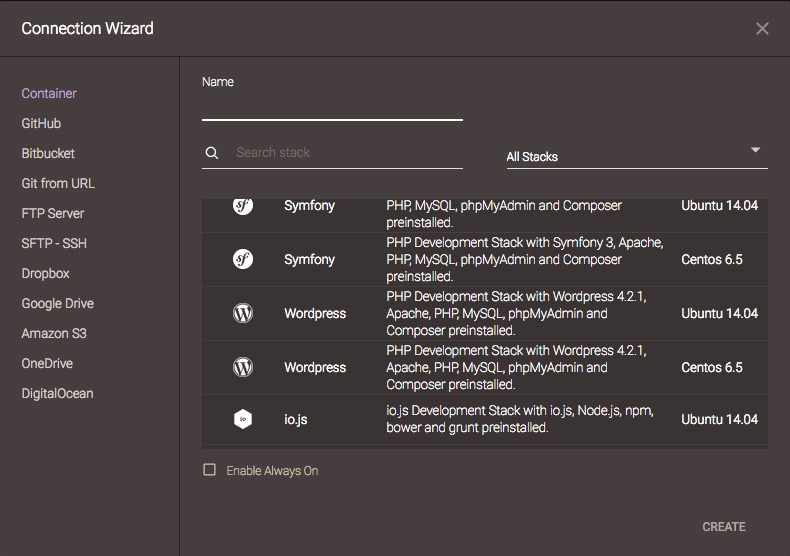The image size is (790, 556).
Task: Choose FTP Server connection type
Action: coord(53,214)
